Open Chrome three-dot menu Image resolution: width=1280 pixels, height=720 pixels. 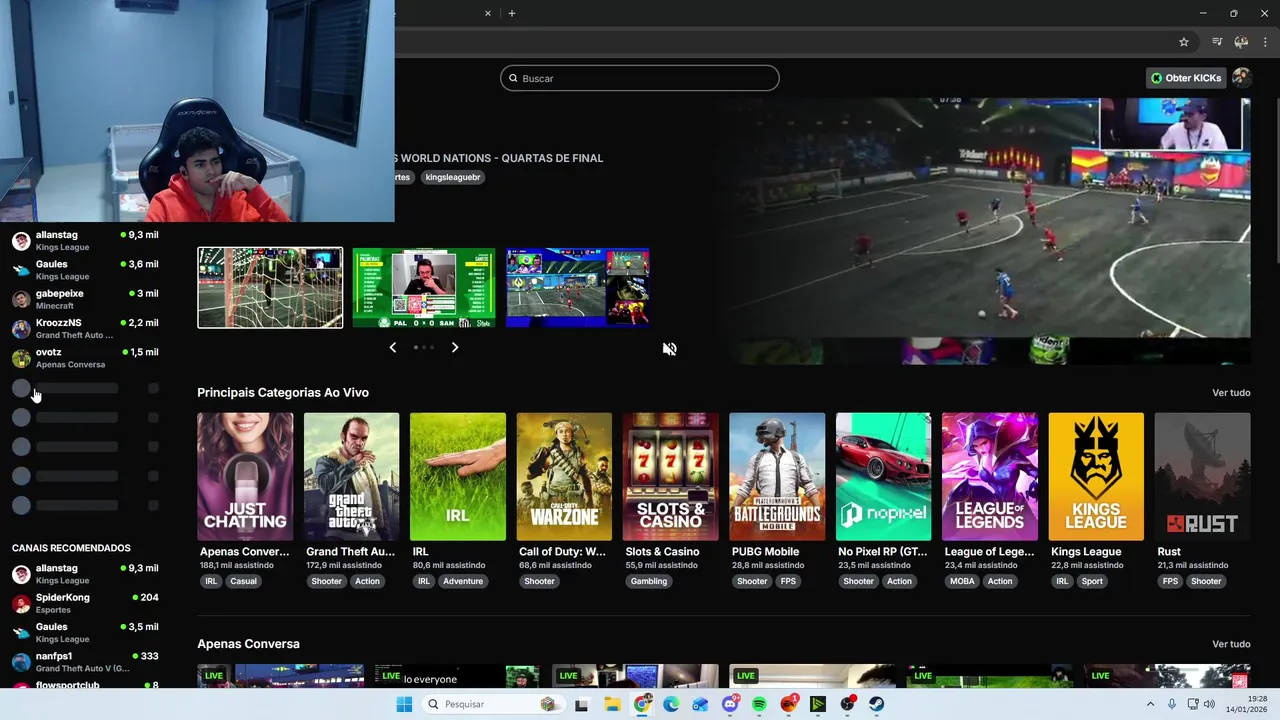[x=1265, y=42]
